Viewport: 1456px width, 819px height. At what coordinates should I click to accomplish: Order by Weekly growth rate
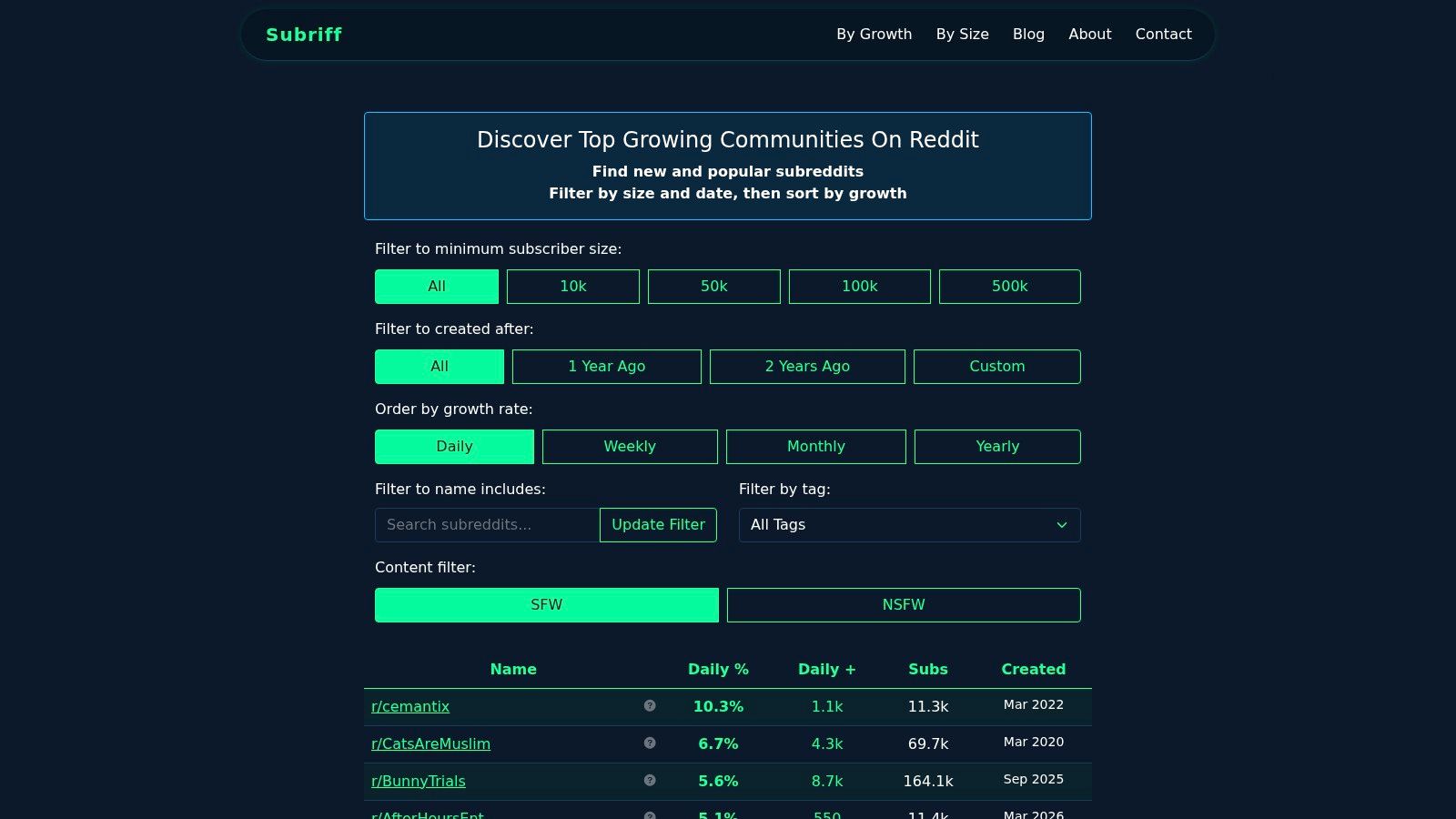pyautogui.click(x=630, y=447)
